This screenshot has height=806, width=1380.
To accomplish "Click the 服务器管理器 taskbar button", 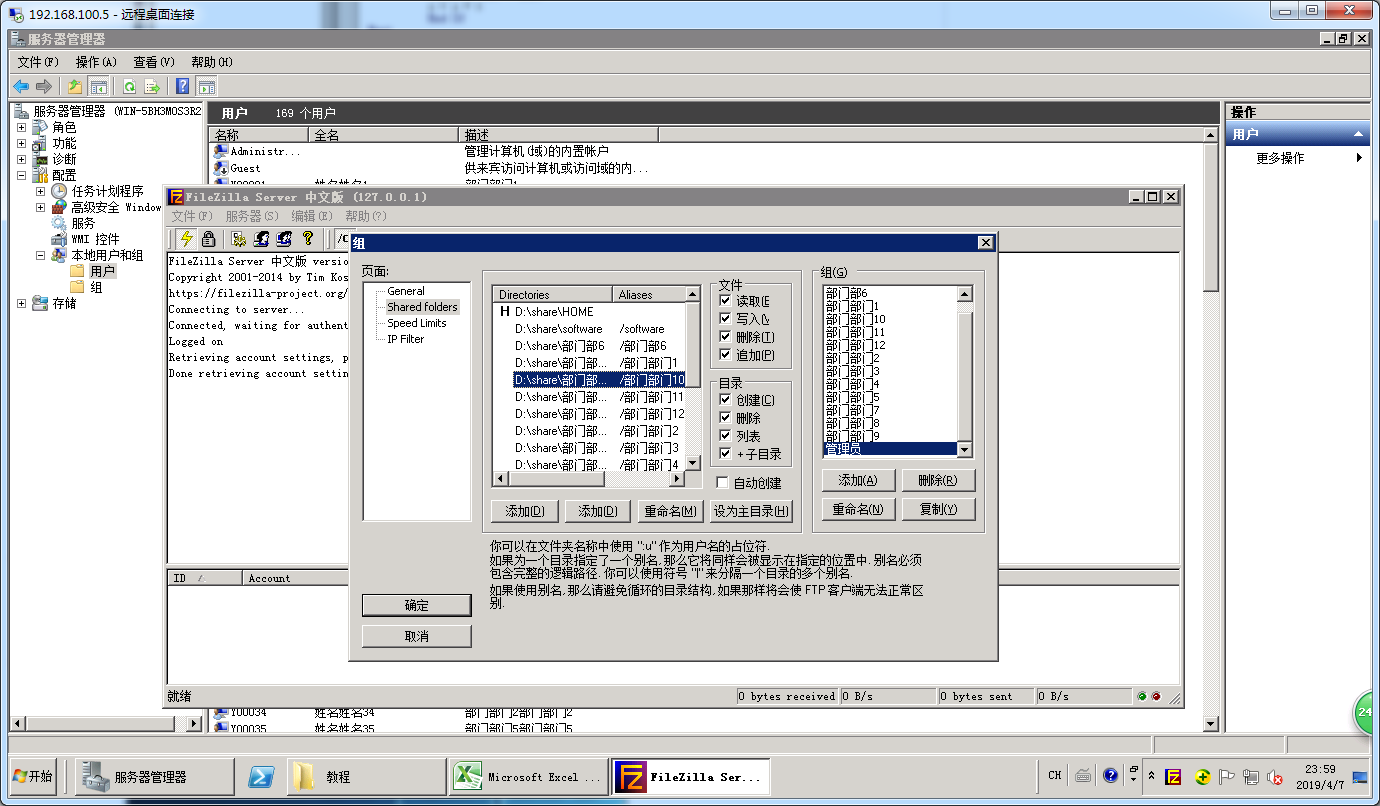I will click(x=154, y=776).
